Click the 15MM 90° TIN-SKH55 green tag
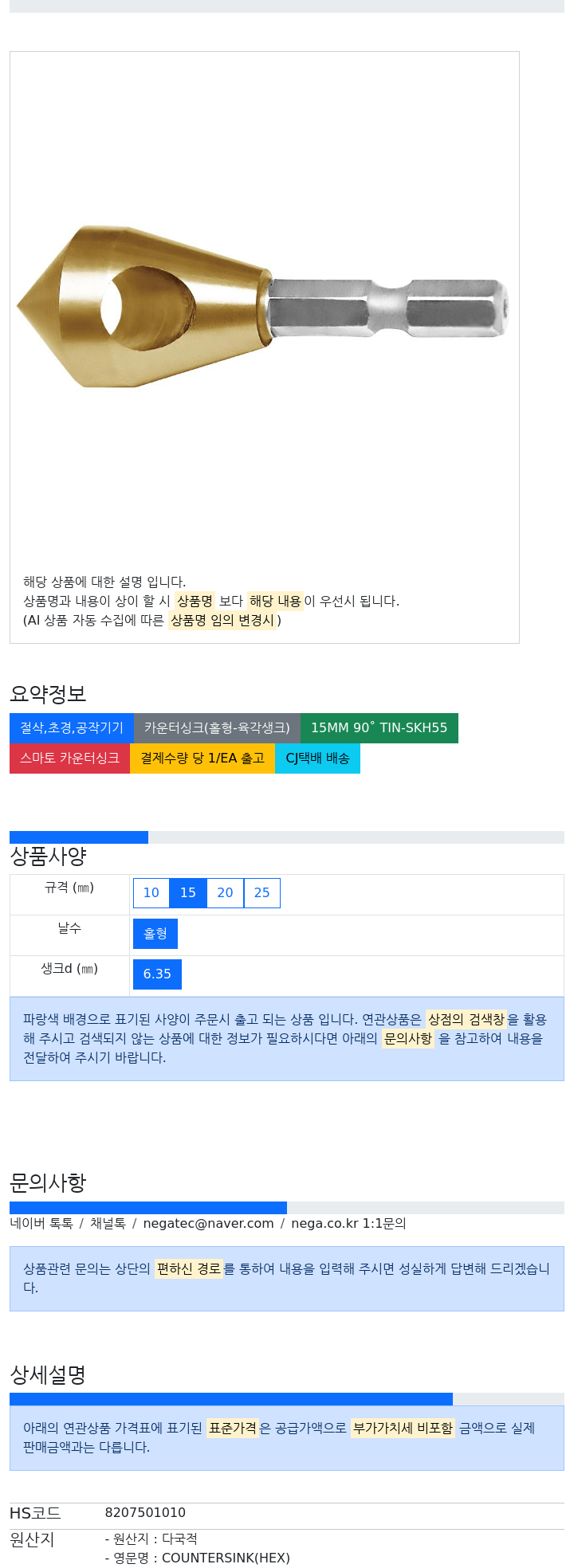This screenshot has width=574, height=1568. pos(379,728)
